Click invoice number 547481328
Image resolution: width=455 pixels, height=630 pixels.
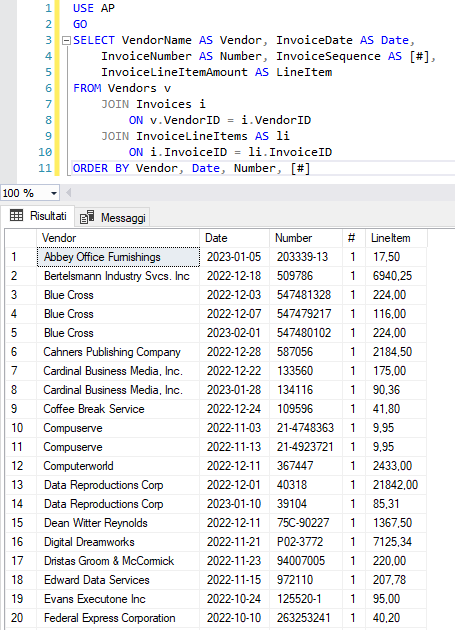(x=305, y=295)
